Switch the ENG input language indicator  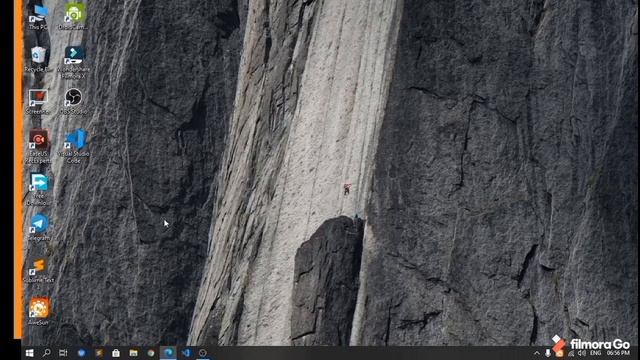click(596, 353)
